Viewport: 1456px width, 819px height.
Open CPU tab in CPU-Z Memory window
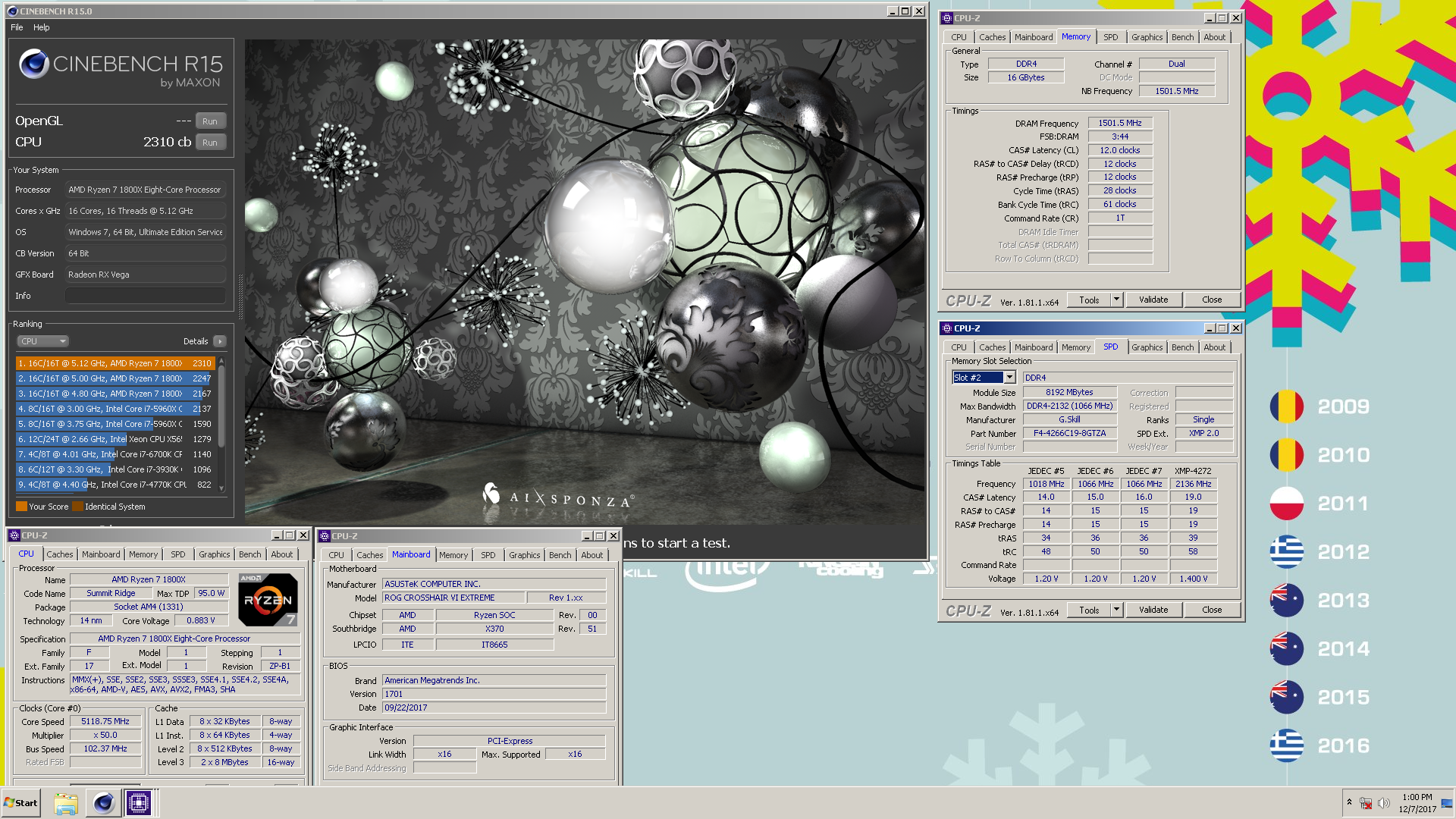[x=959, y=37]
